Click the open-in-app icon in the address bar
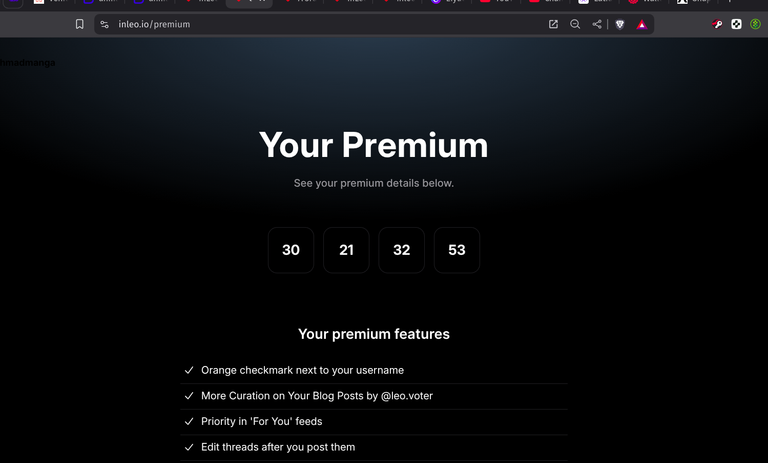 (x=553, y=24)
